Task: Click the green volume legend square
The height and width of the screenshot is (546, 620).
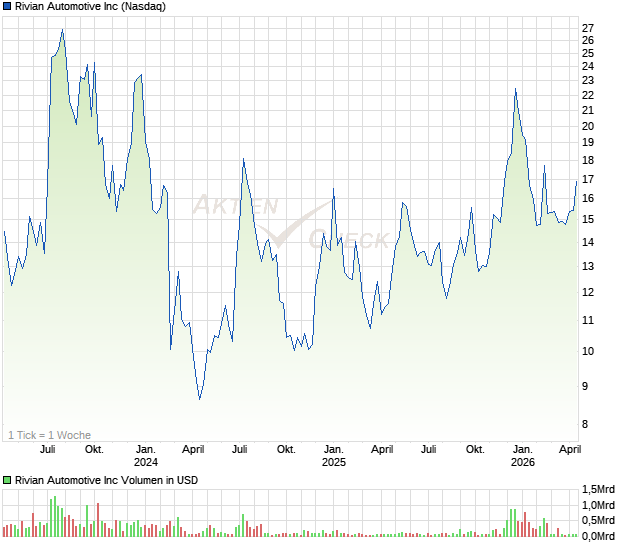Action: pyautogui.click(x=7, y=480)
